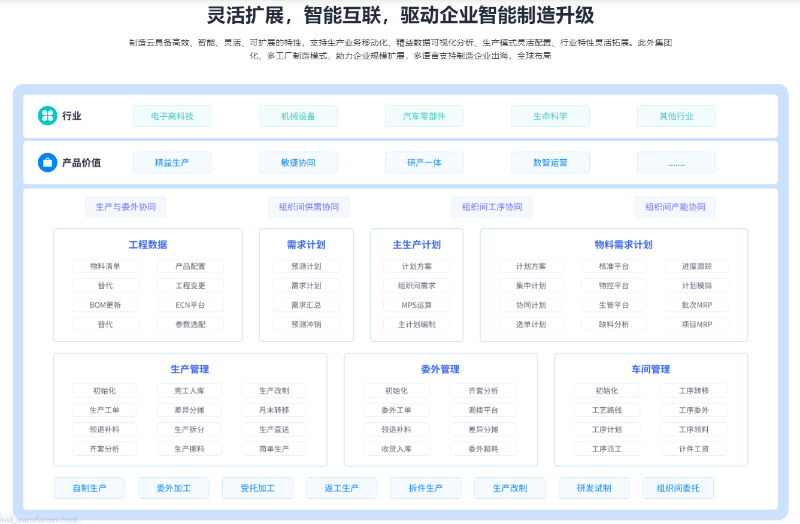Open 组织间需求 in 主生产计划
Image resolution: width=800 pixels, height=524 pixels.
tap(416, 286)
